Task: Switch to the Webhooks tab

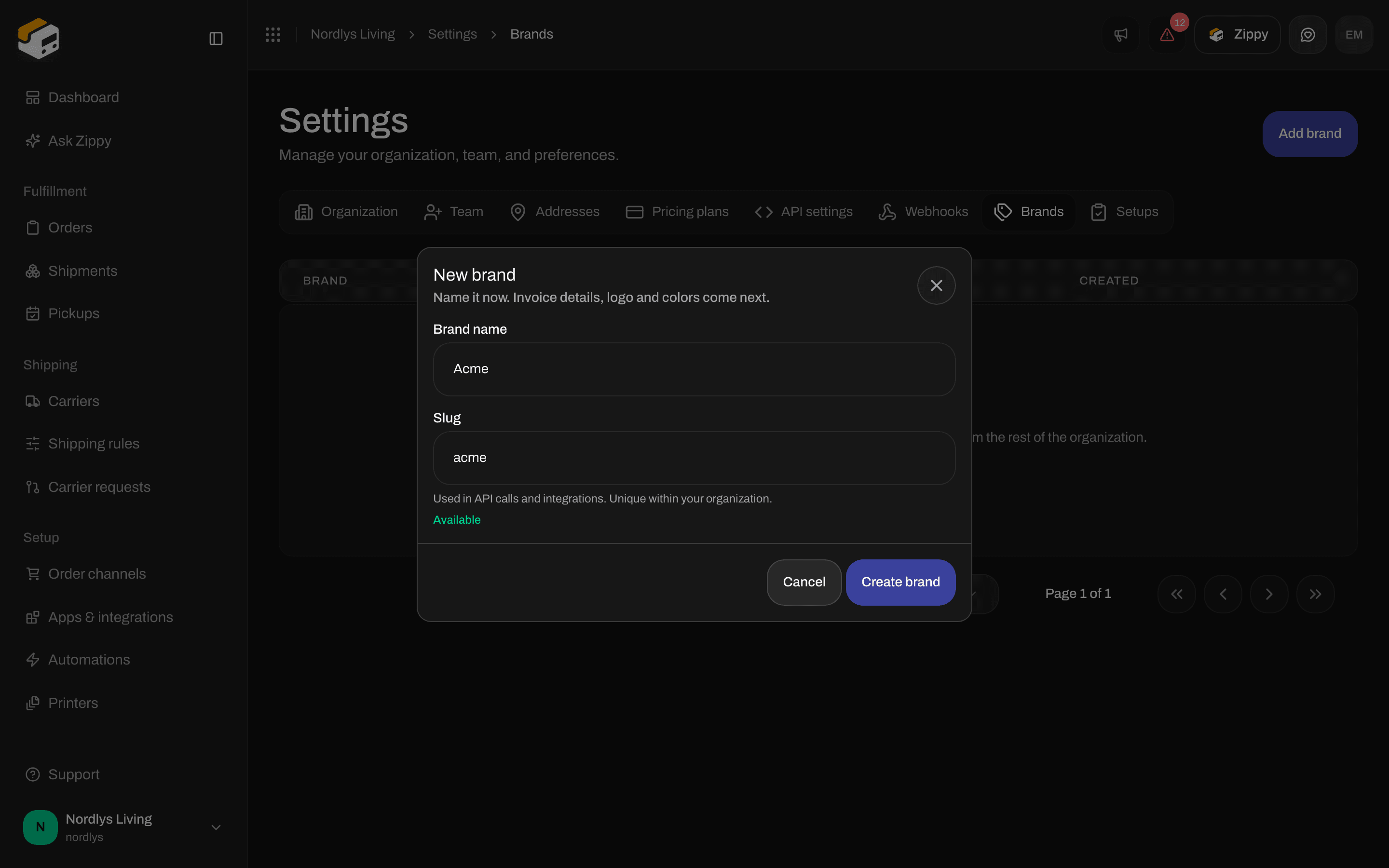Action: (x=924, y=212)
